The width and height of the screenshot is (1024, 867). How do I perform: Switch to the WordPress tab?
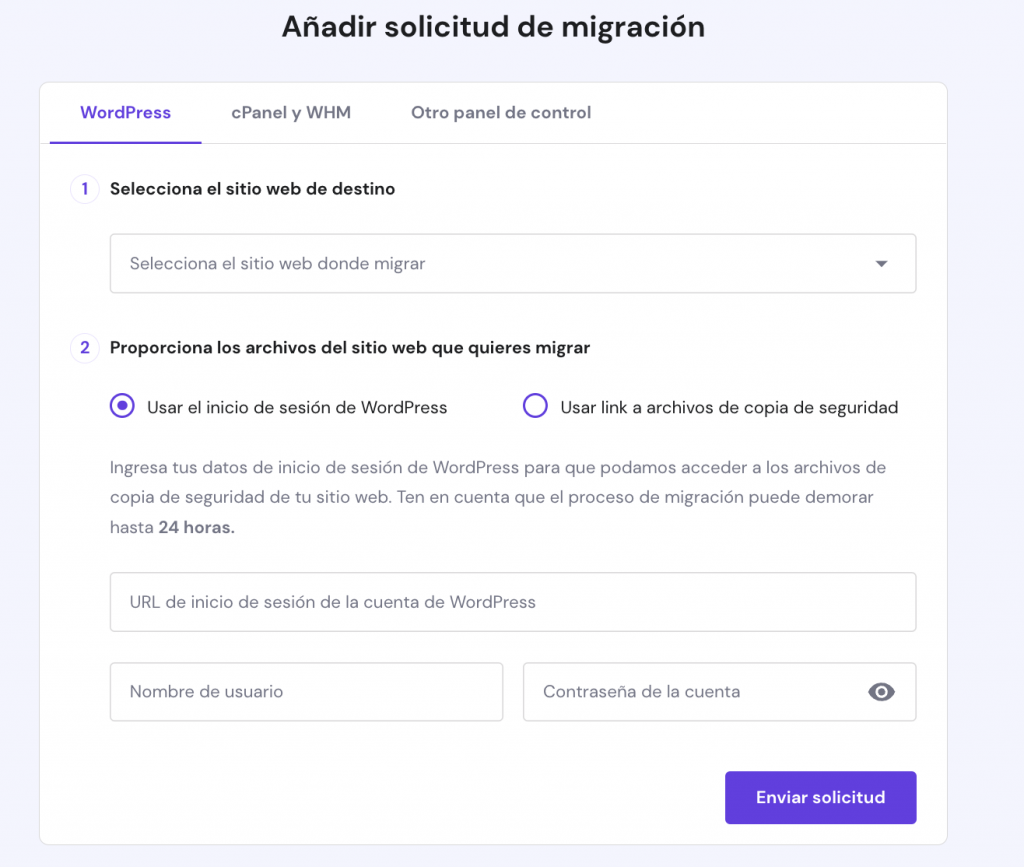pyautogui.click(x=125, y=113)
